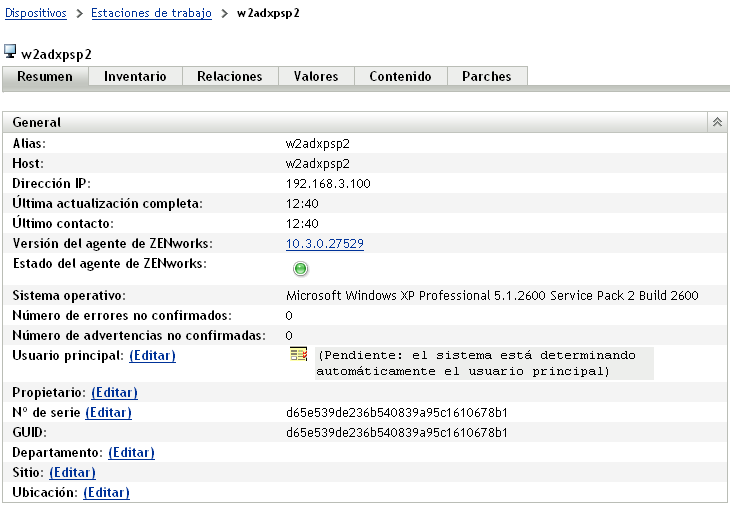Viewport: 730px width, 506px height.
Task: Edit the Propietario value
Action: coord(115,392)
